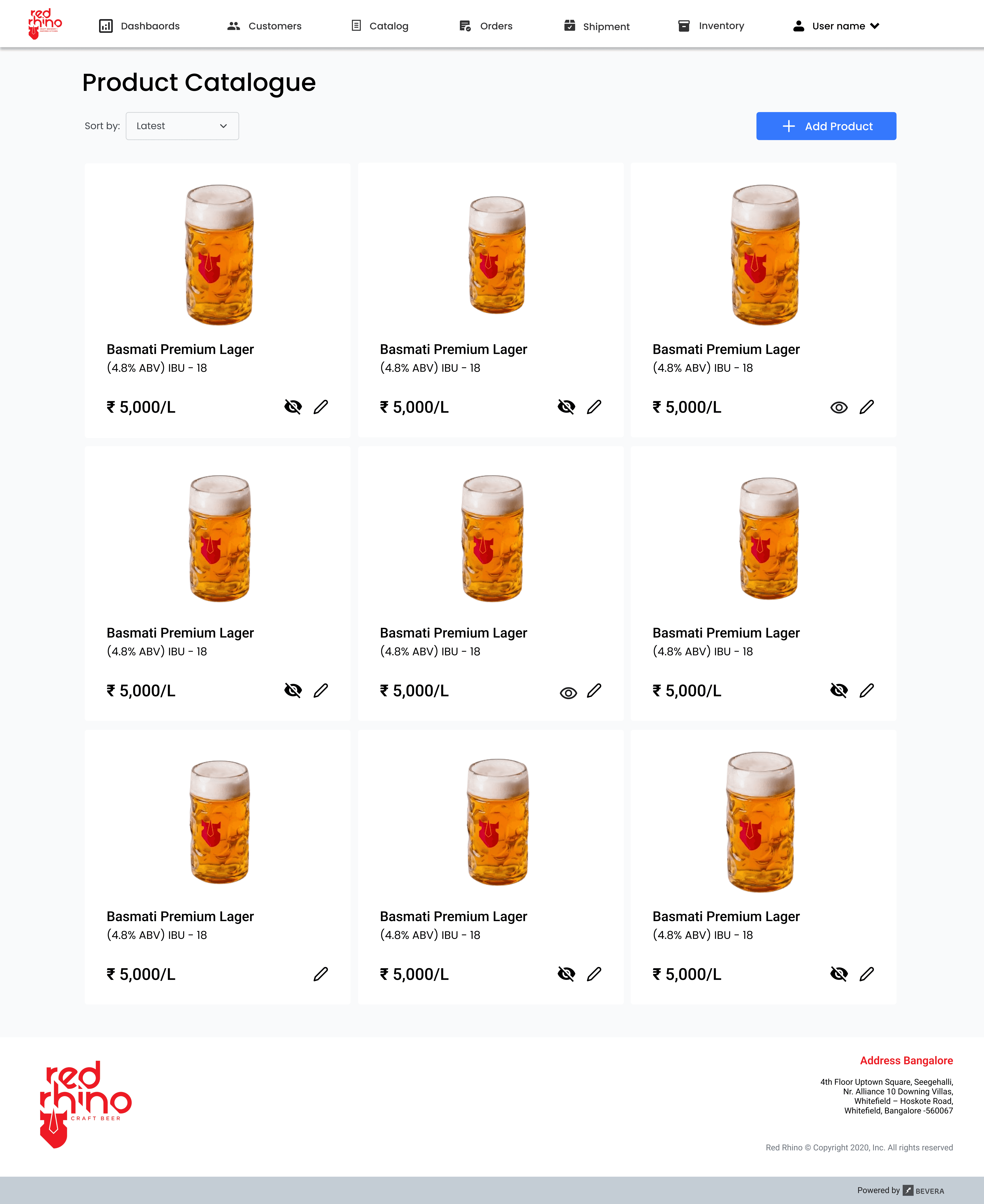The image size is (984, 1204).
Task: Edit the first product with its pencil icon
Action: point(321,407)
